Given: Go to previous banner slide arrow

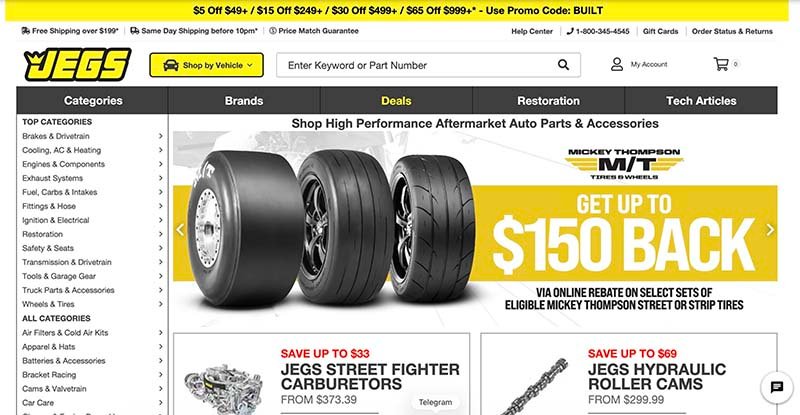Looking at the screenshot, I should 180,230.
